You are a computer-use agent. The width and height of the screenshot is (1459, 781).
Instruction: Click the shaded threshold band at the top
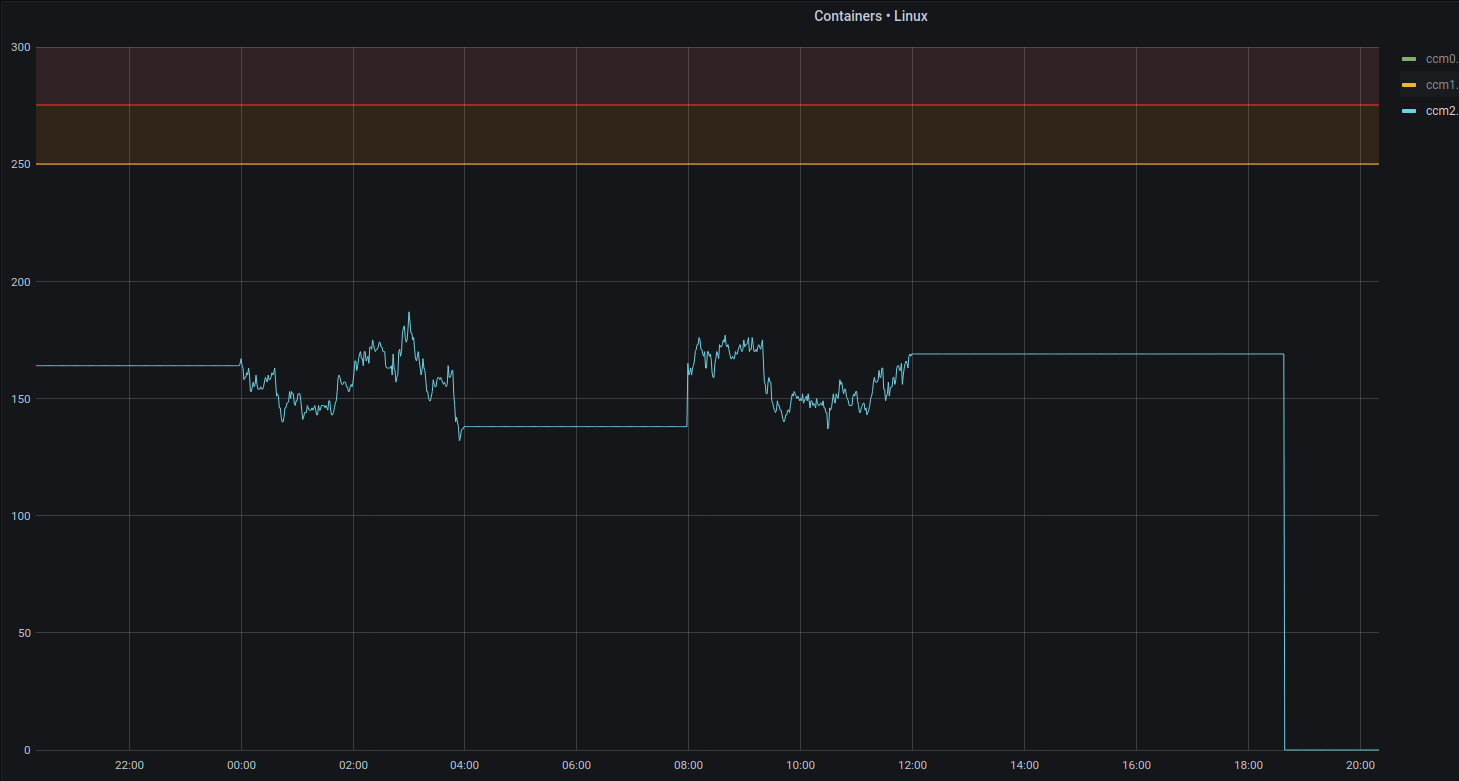(700, 75)
